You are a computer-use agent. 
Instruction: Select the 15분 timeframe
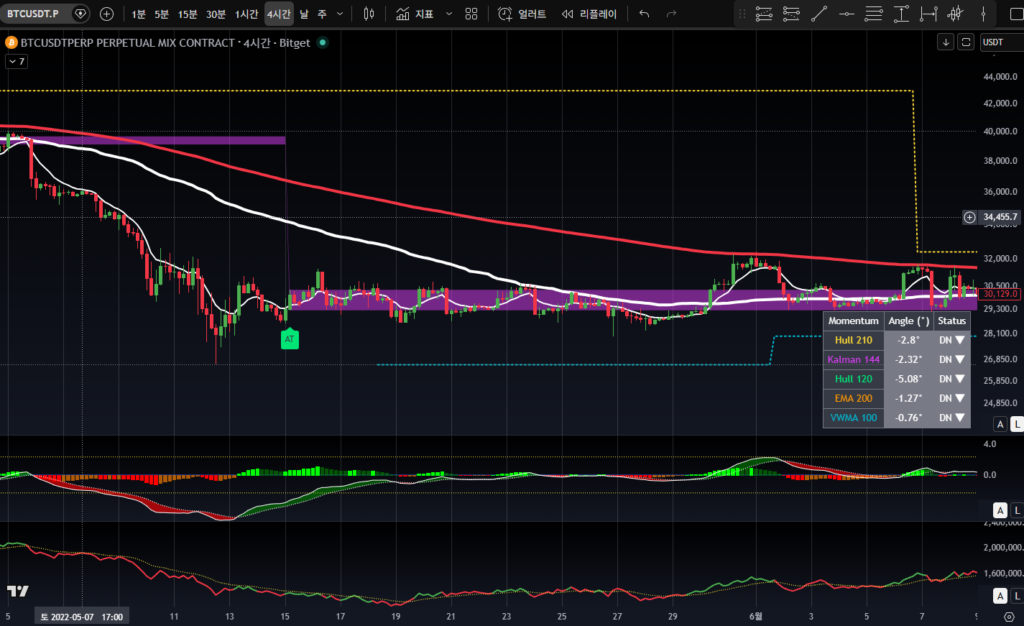click(187, 14)
